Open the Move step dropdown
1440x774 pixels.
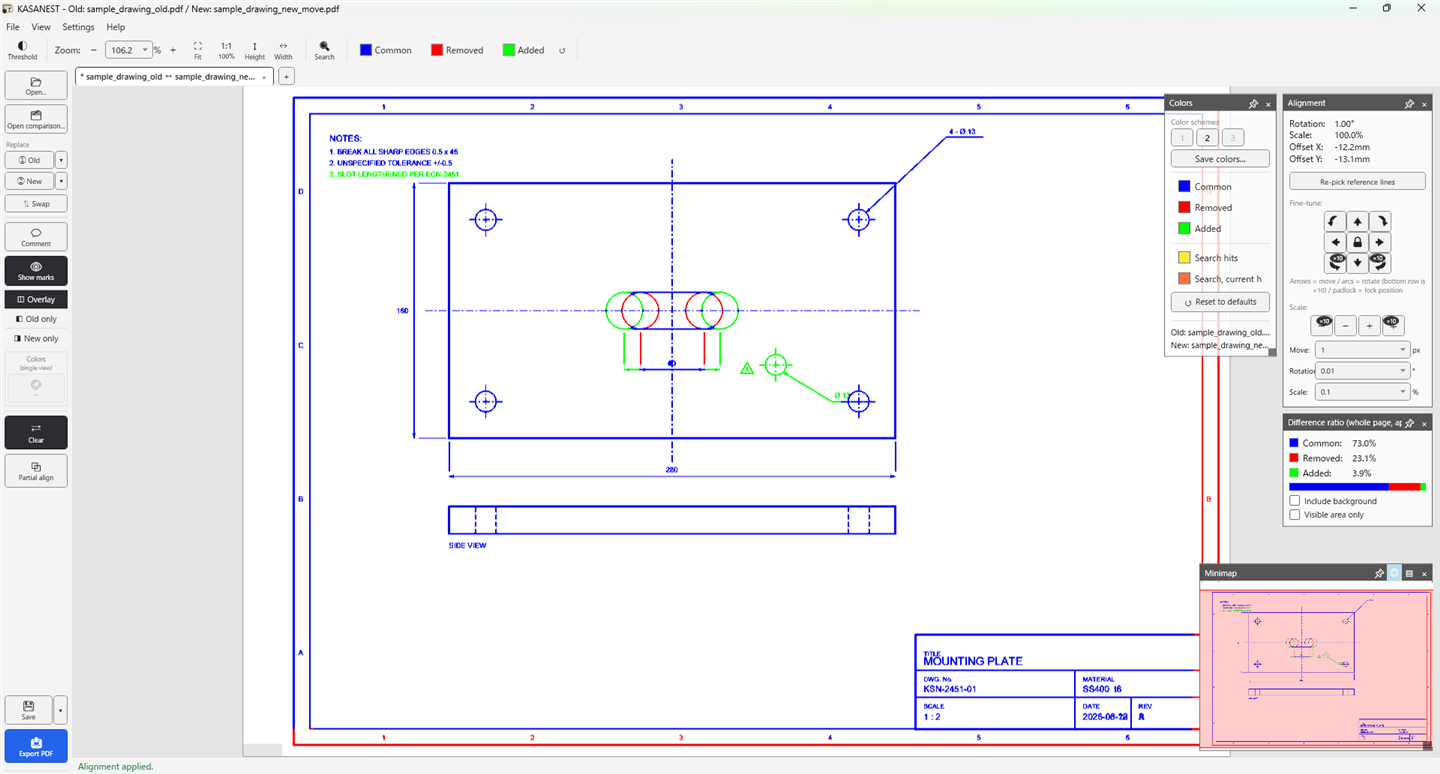pos(1403,350)
